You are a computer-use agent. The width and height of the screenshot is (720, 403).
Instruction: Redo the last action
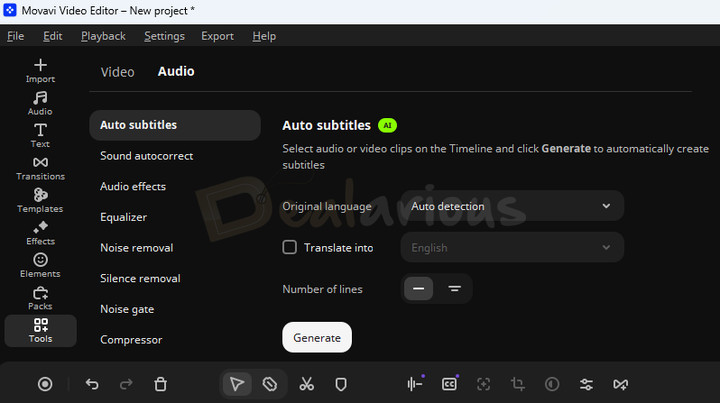point(126,384)
